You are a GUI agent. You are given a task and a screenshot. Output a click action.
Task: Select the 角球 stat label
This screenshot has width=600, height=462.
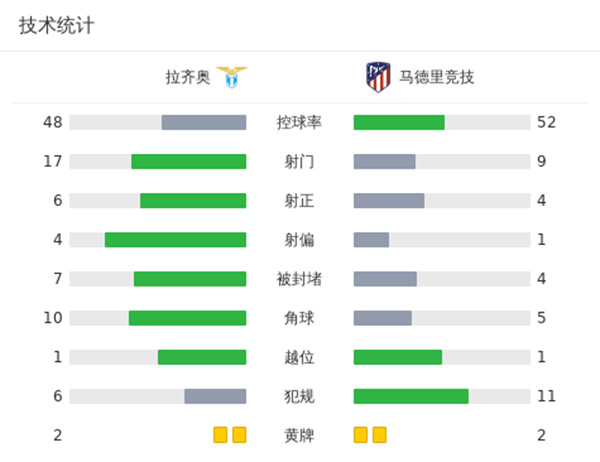[x=299, y=318]
